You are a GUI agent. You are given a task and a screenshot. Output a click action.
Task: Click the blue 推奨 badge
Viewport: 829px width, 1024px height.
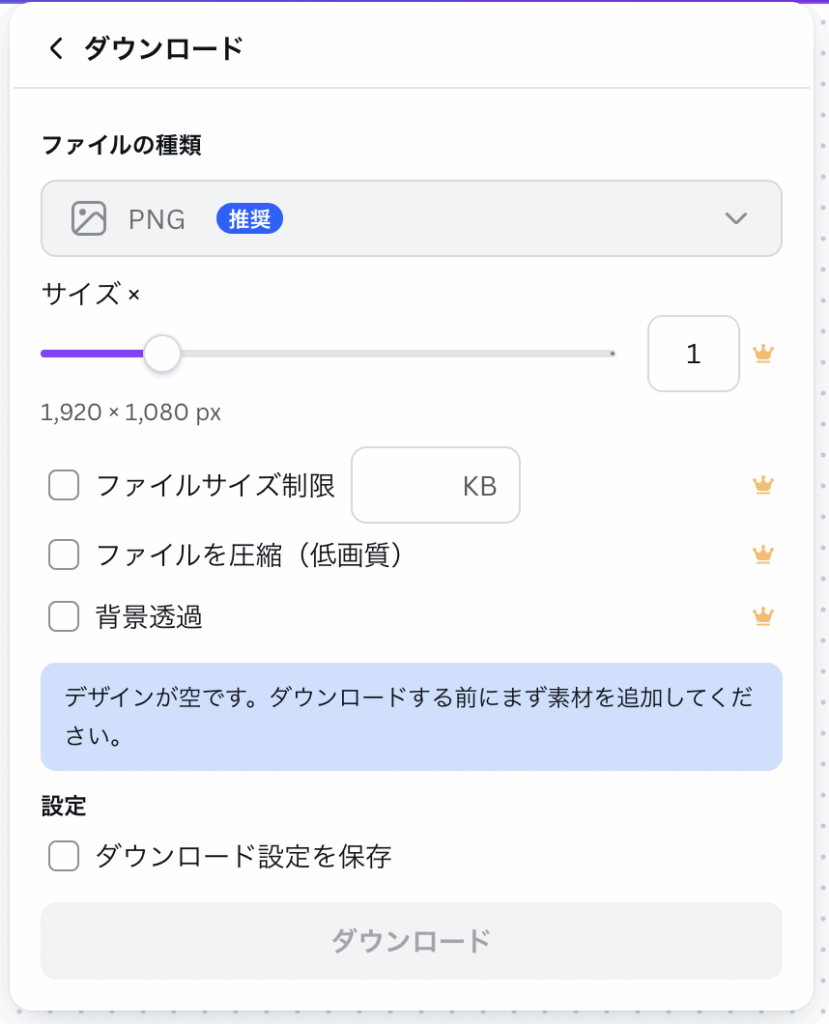[x=250, y=219]
